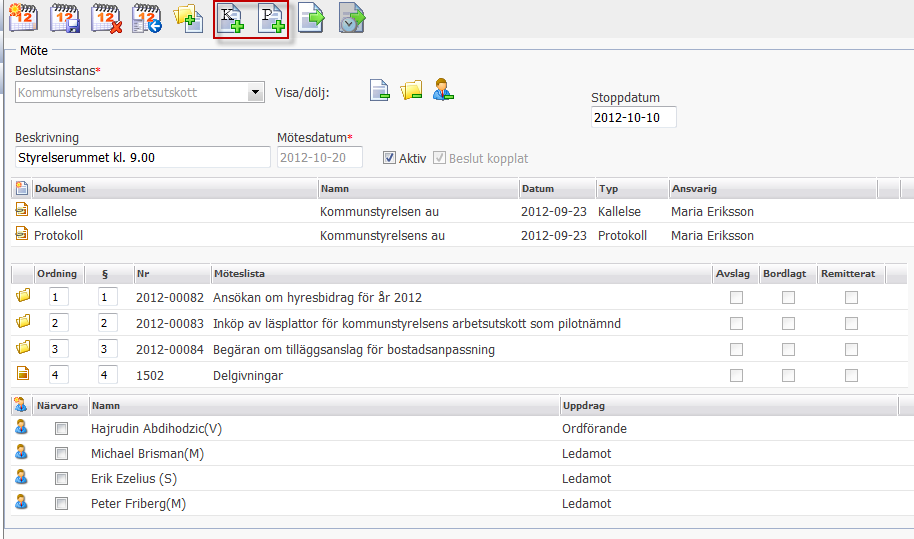
Task: Check Remitterat for Begäran om tilläggsanslag
Action: click(851, 350)
